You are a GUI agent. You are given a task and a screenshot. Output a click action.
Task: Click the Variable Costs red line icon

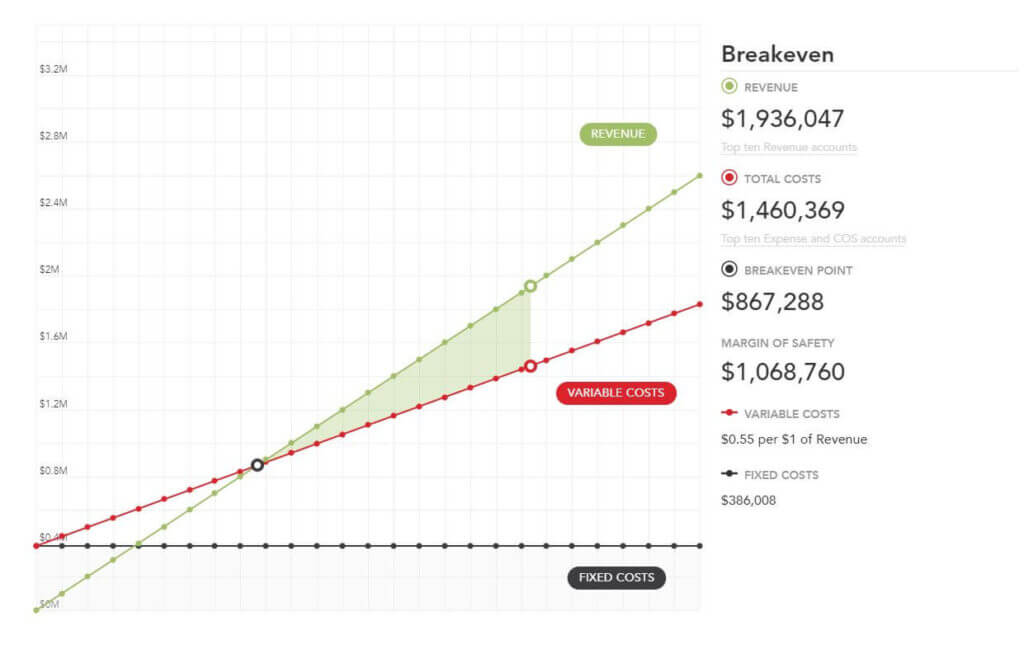coord(729,413)
